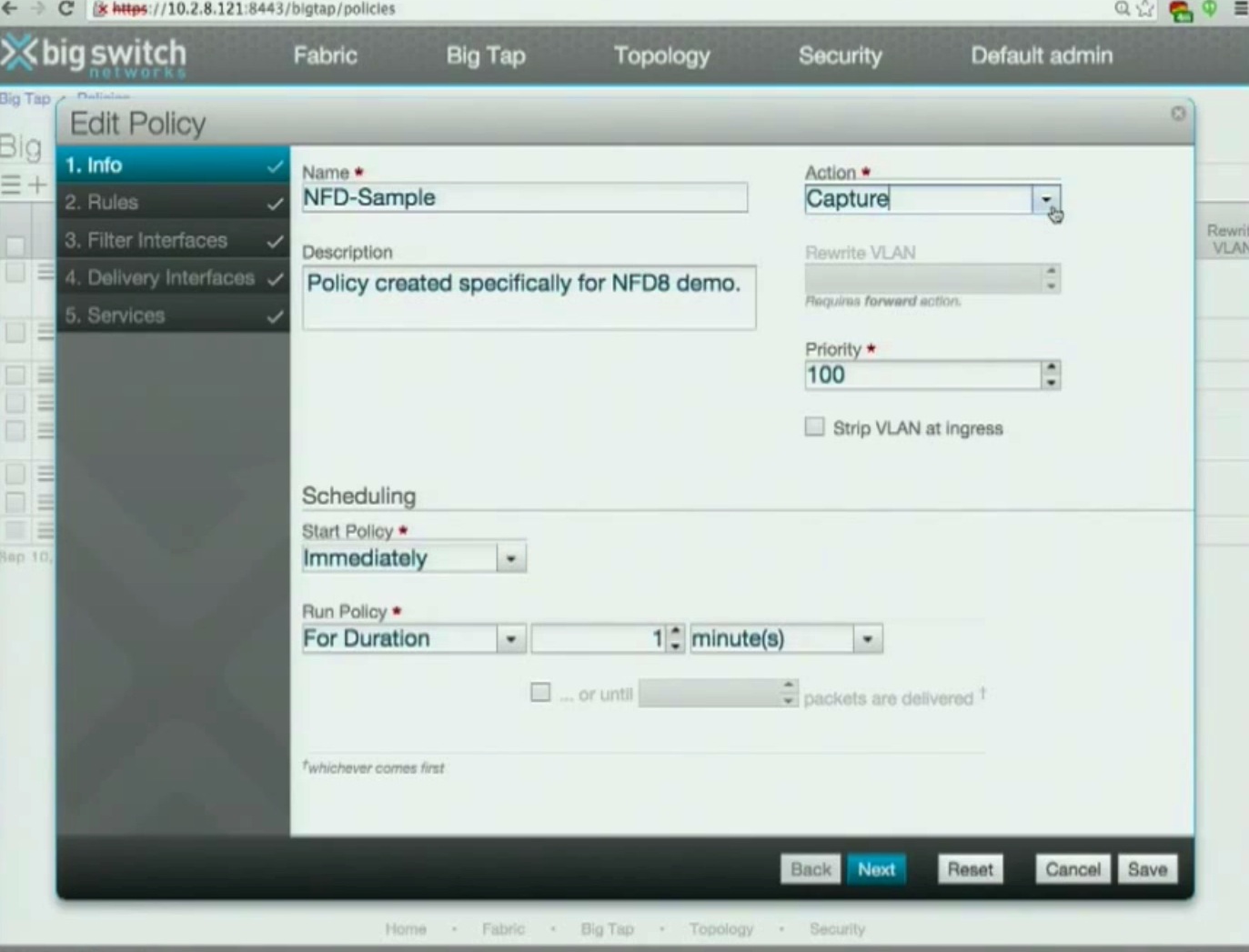Click the browser hamburger menu icon
This screenshot has width=1249, height=952.
point(1240,9)
